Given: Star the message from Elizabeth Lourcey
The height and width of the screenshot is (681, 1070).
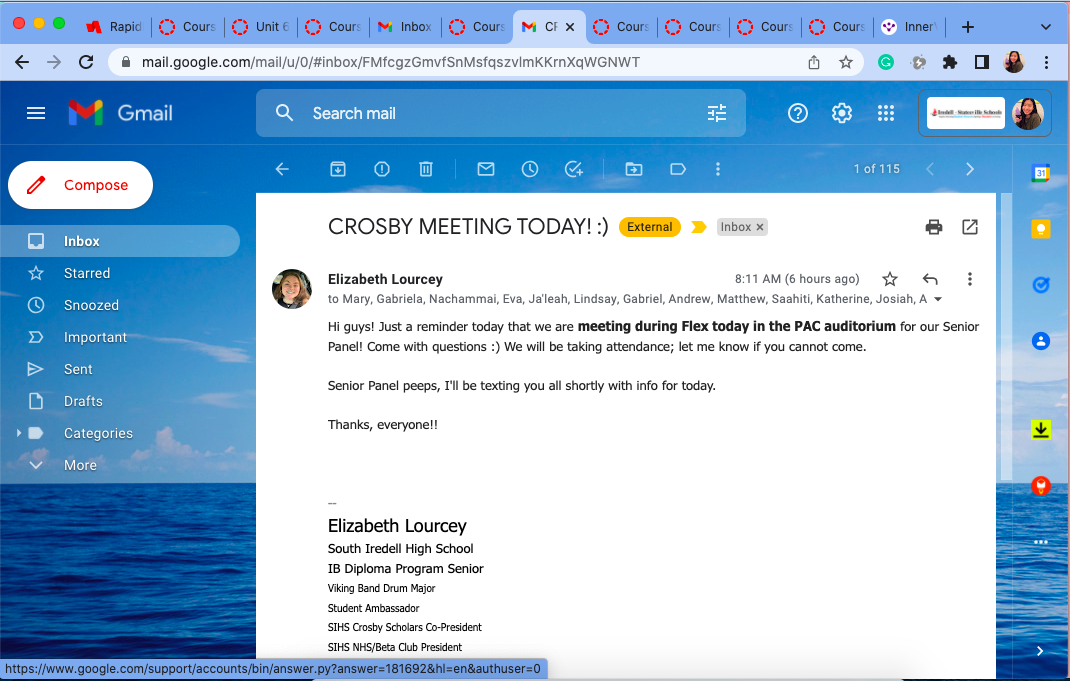Looking at the screenshot, I should click(x=890, y=279).
